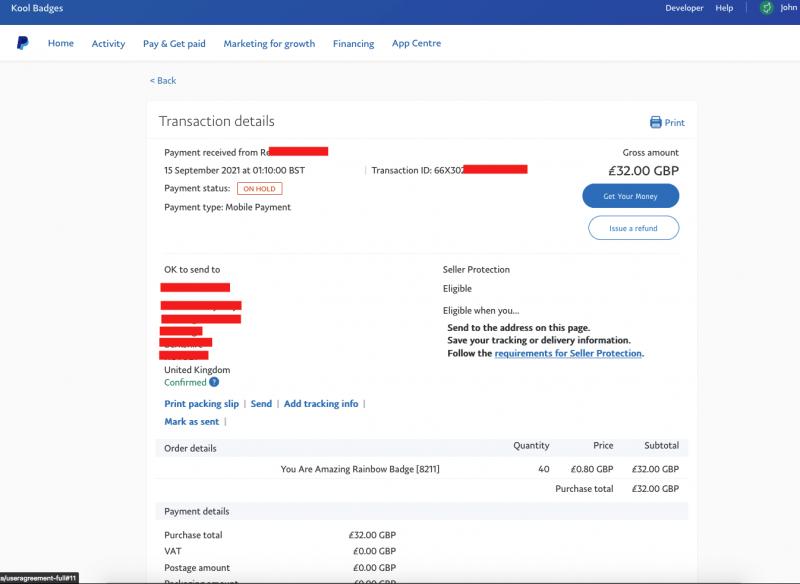This screenshot has height=584, width=800.
Task: Open the Home tab
Action: (61, 43)
